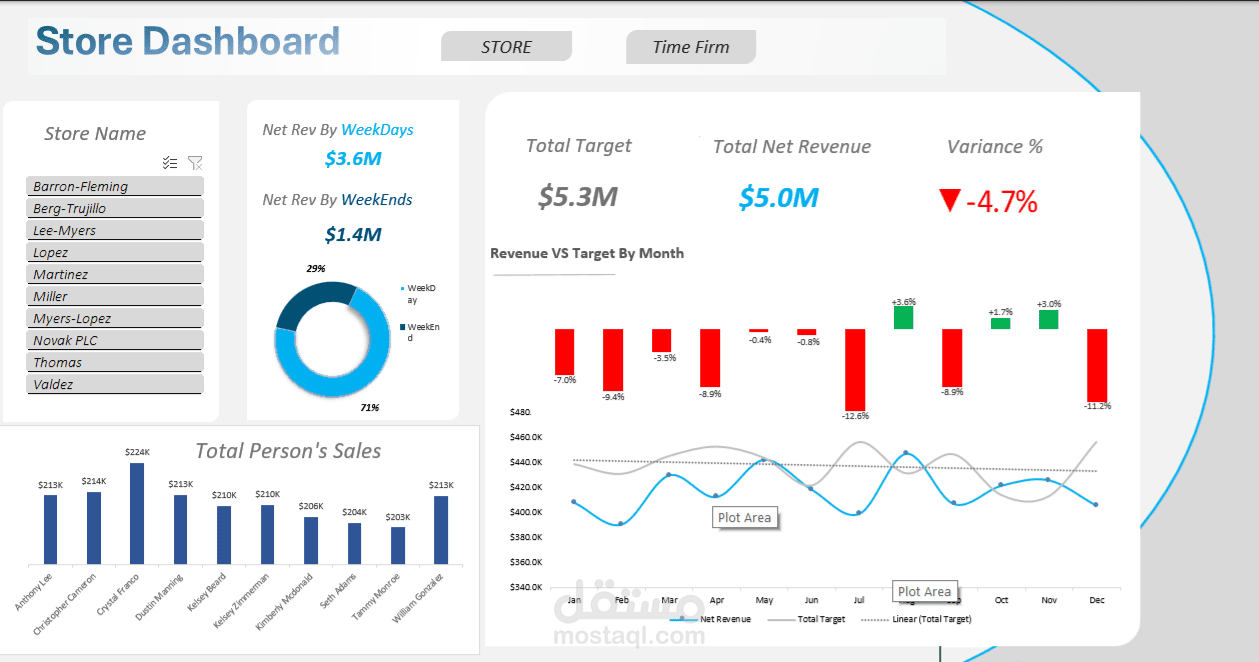1259x662 pixels.
Task: Click the Net Rev By WeekDays label
Action: click(338, 130)
